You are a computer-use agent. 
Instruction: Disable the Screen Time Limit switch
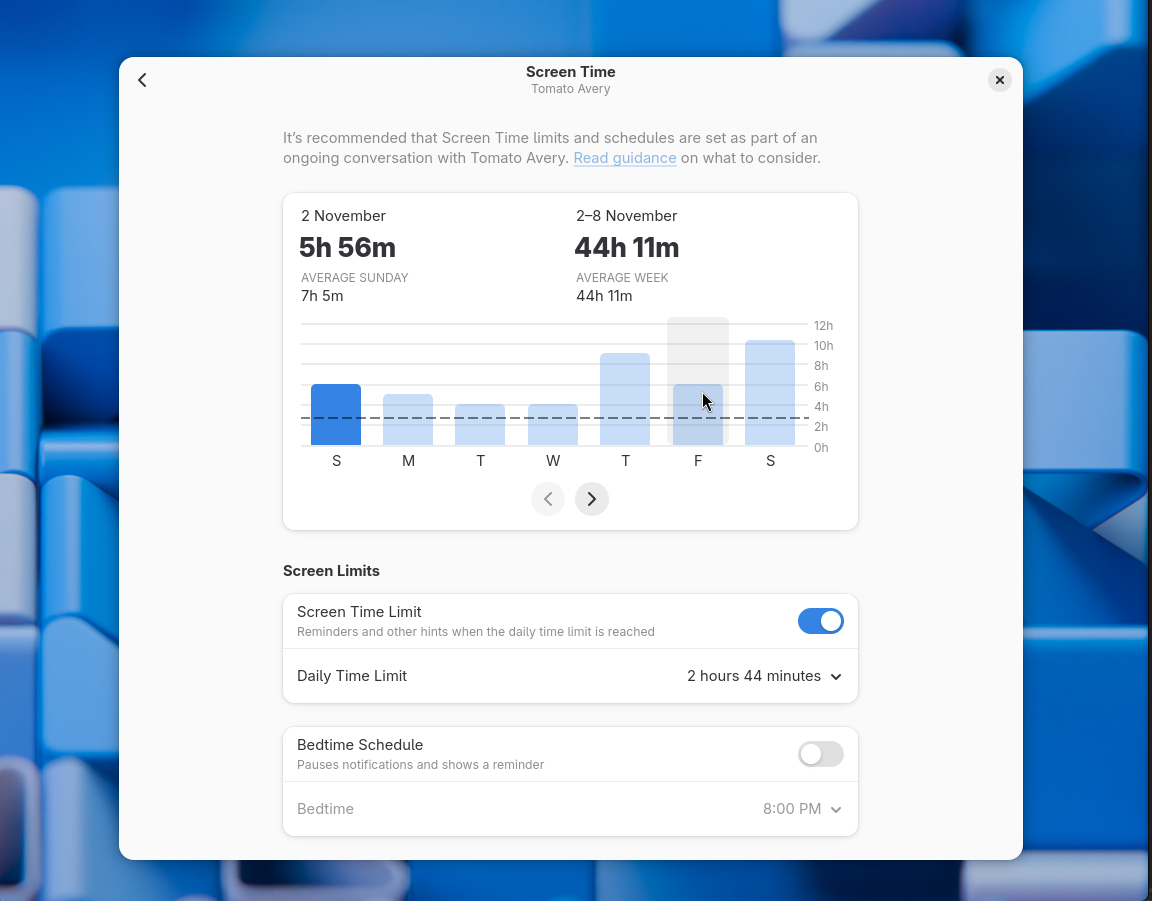(x=820, y=621)
